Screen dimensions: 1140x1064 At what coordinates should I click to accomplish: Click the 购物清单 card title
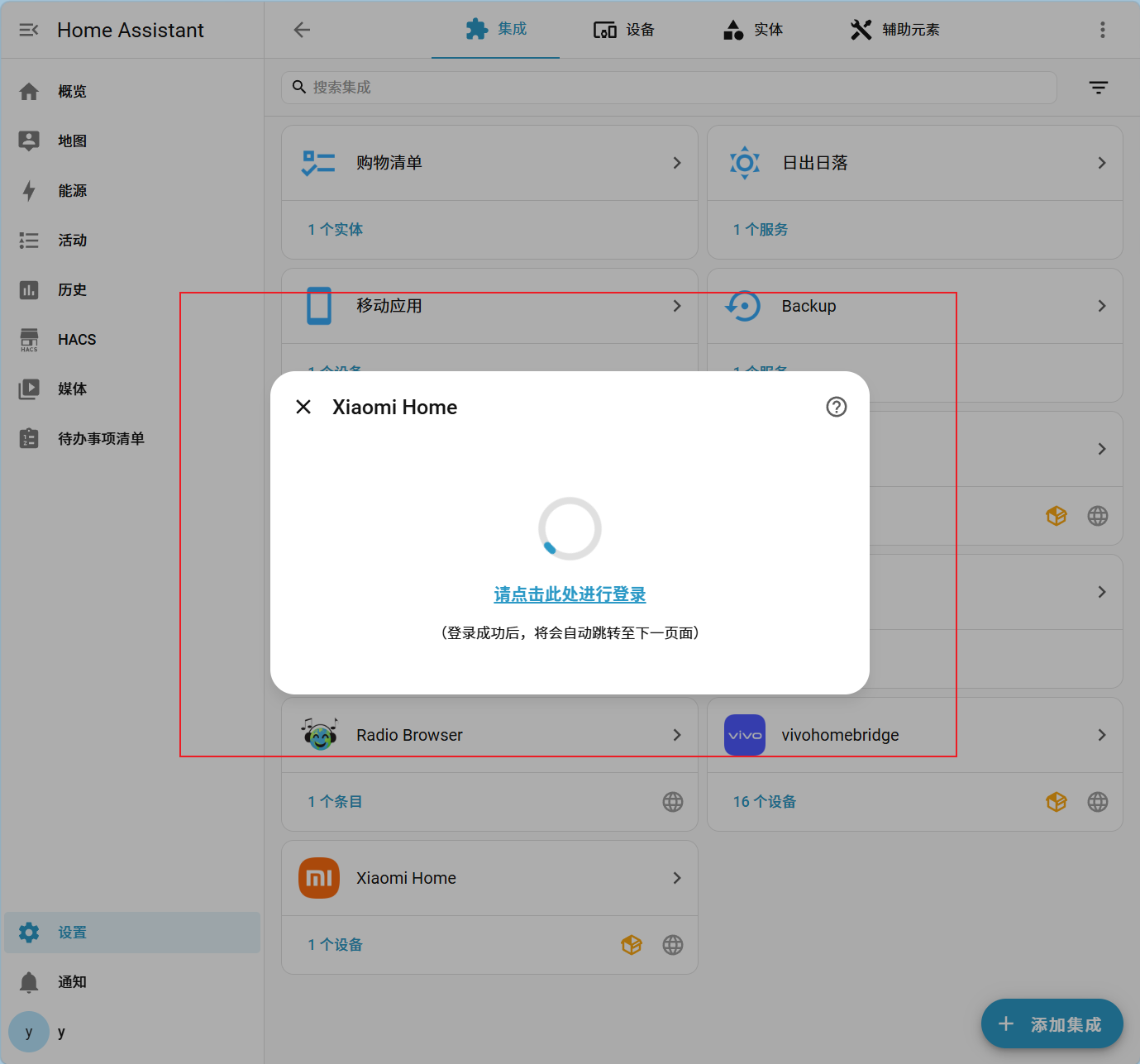coord(389,163)
